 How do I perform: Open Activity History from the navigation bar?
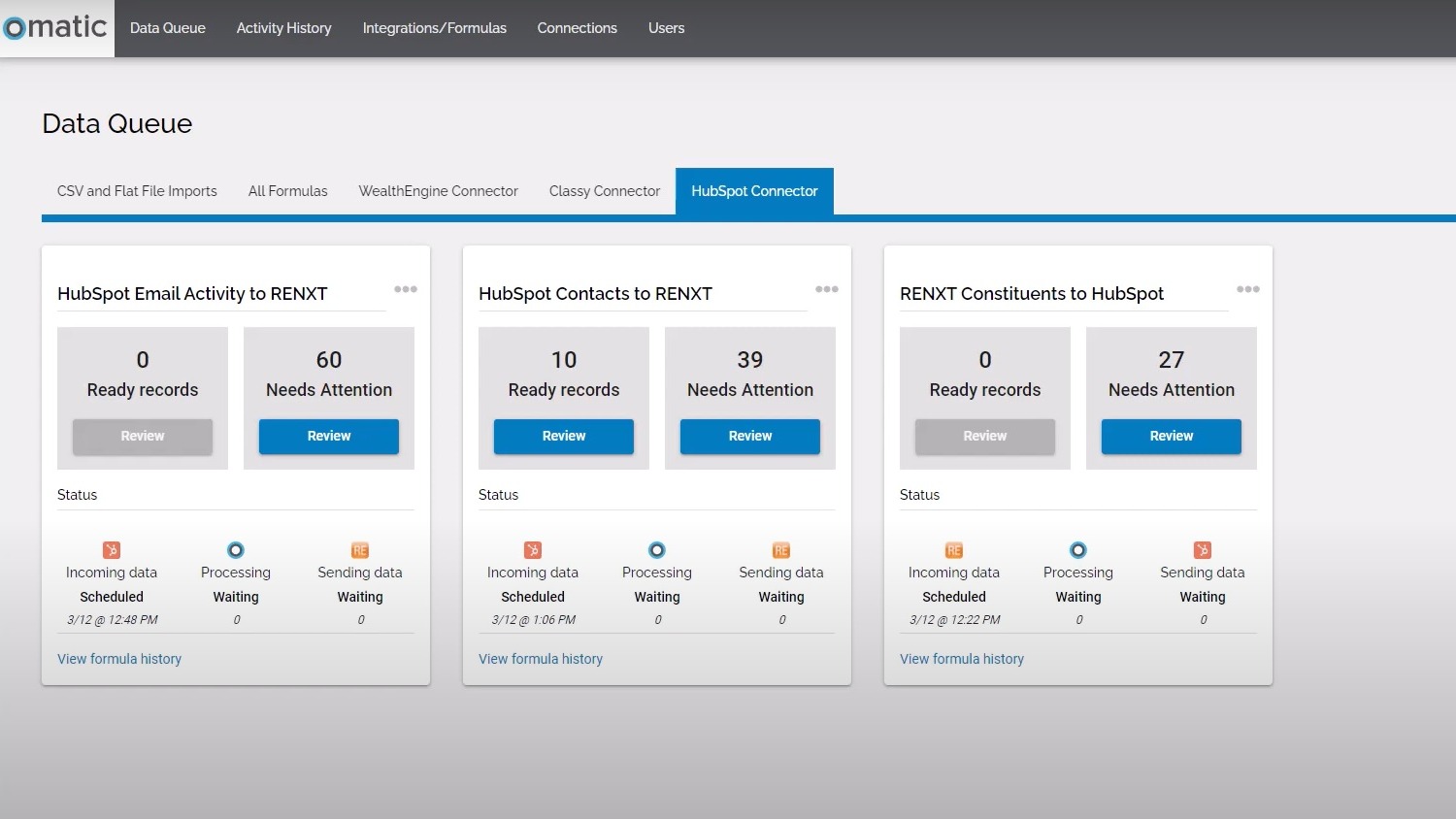click(283, 28)
